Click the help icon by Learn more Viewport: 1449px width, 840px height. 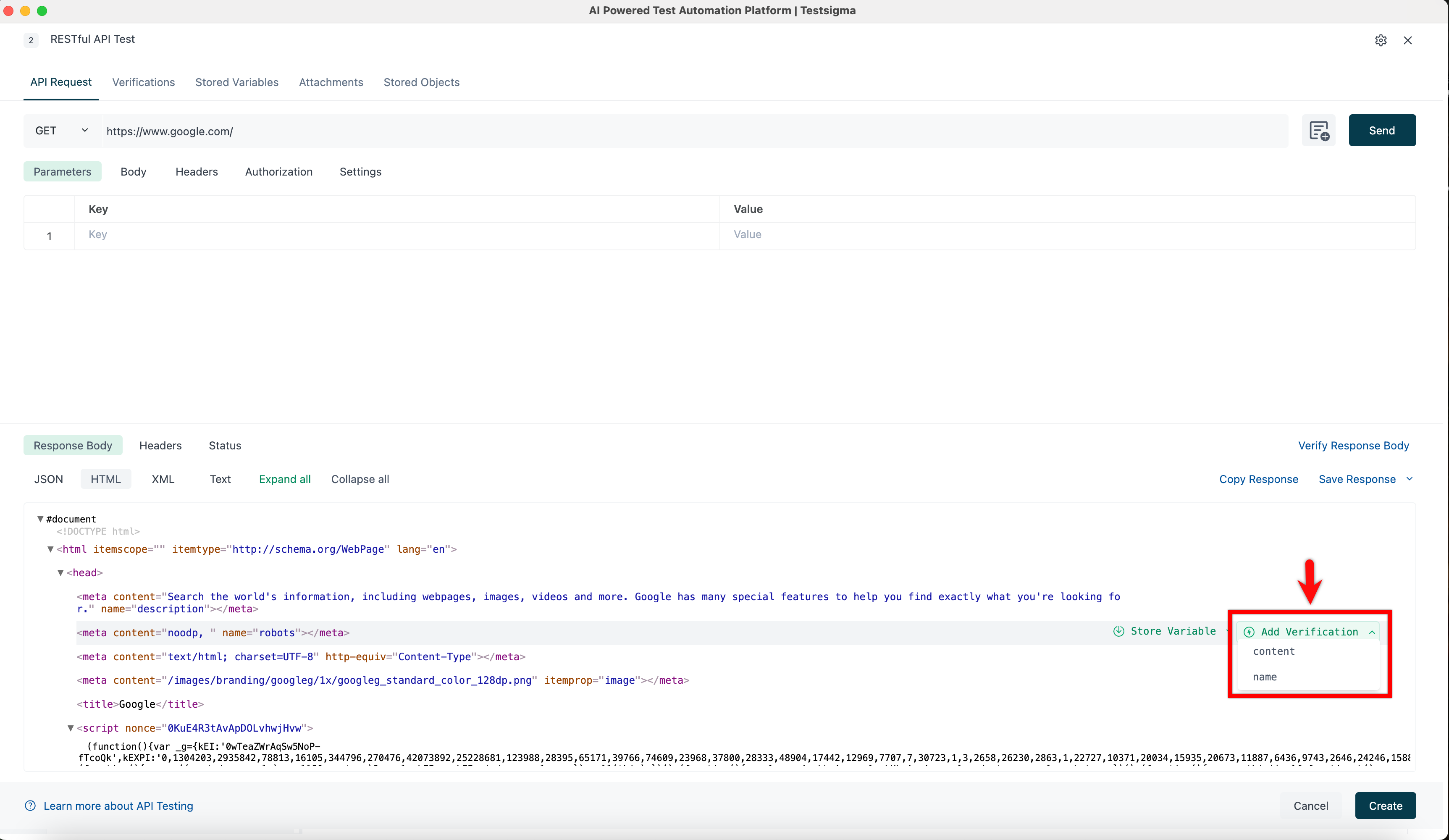pos(31,806)
